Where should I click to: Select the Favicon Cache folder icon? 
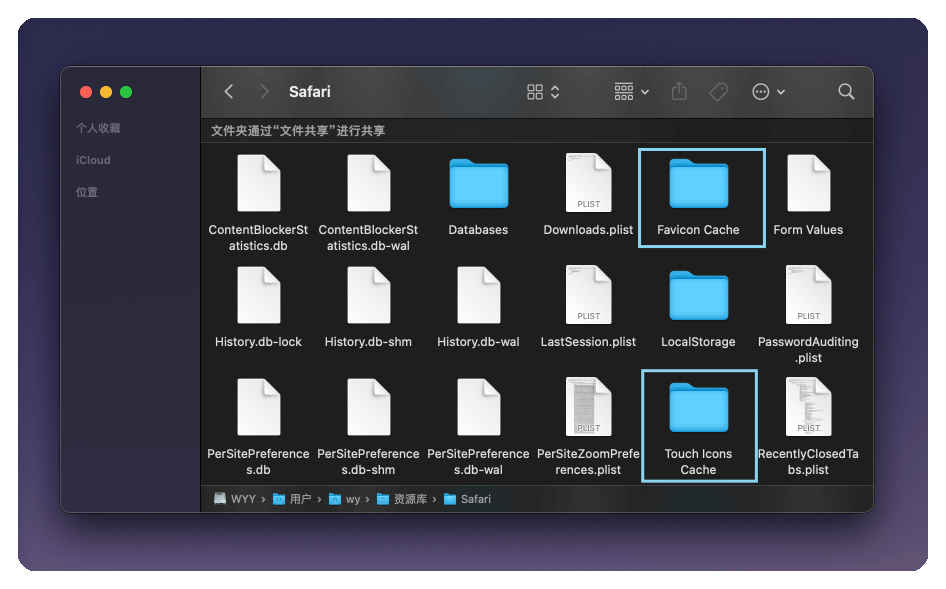tap(699, 183)
